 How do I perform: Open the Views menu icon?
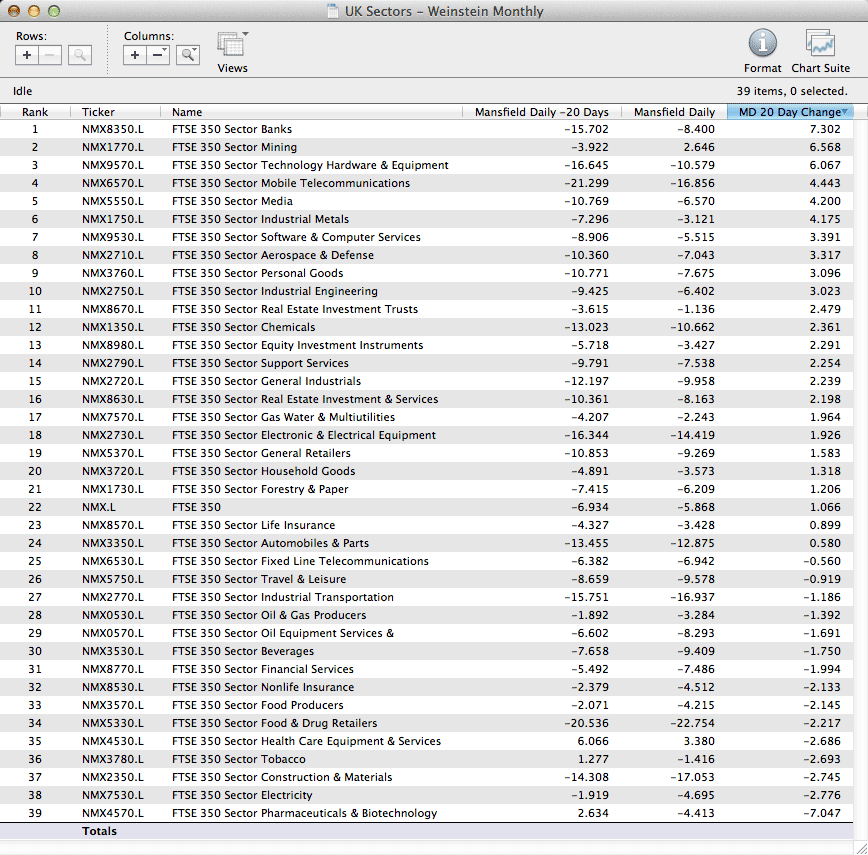(x=232, y=46)
